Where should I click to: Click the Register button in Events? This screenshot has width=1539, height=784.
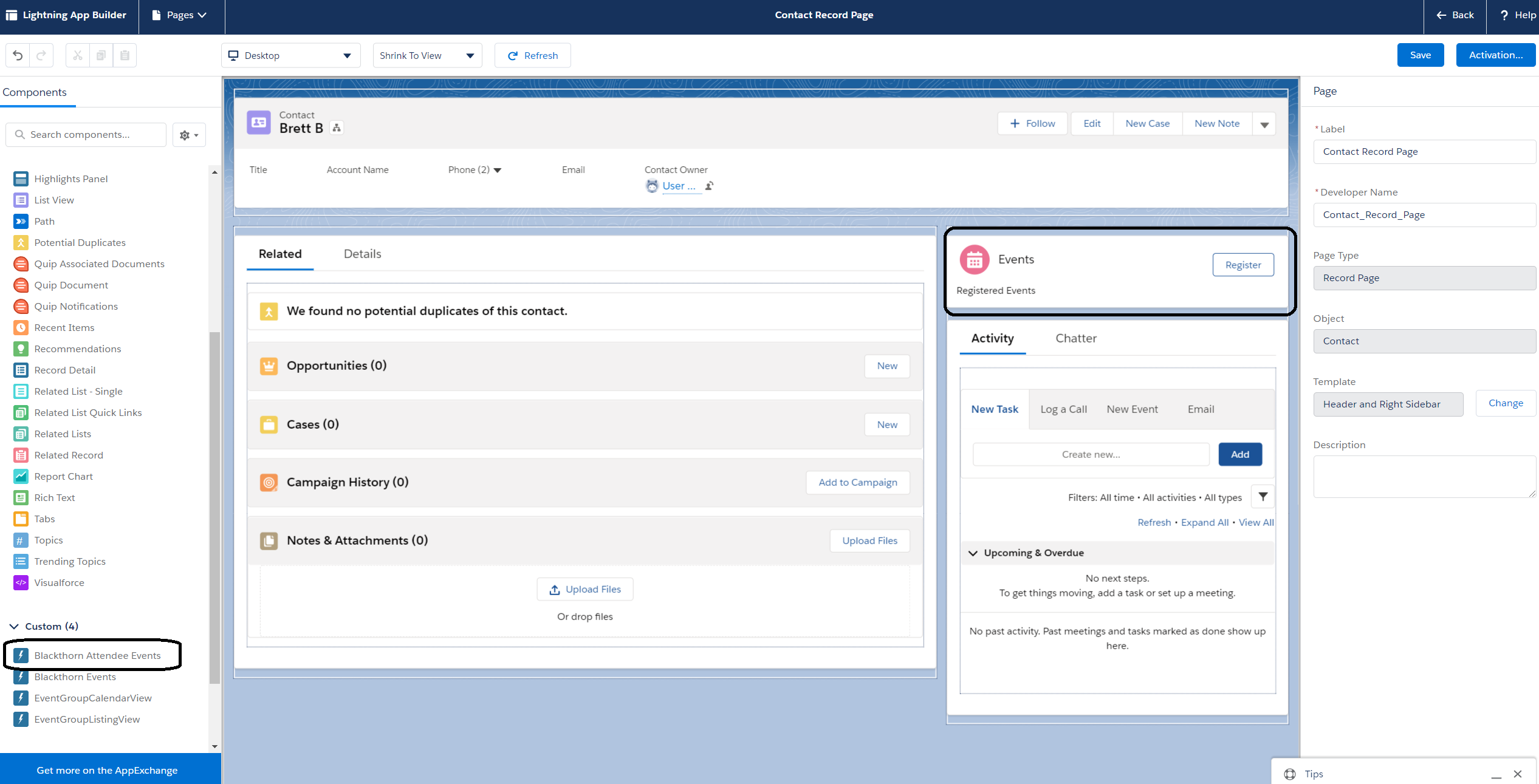pyautogui.click(x=1243, y=265)
